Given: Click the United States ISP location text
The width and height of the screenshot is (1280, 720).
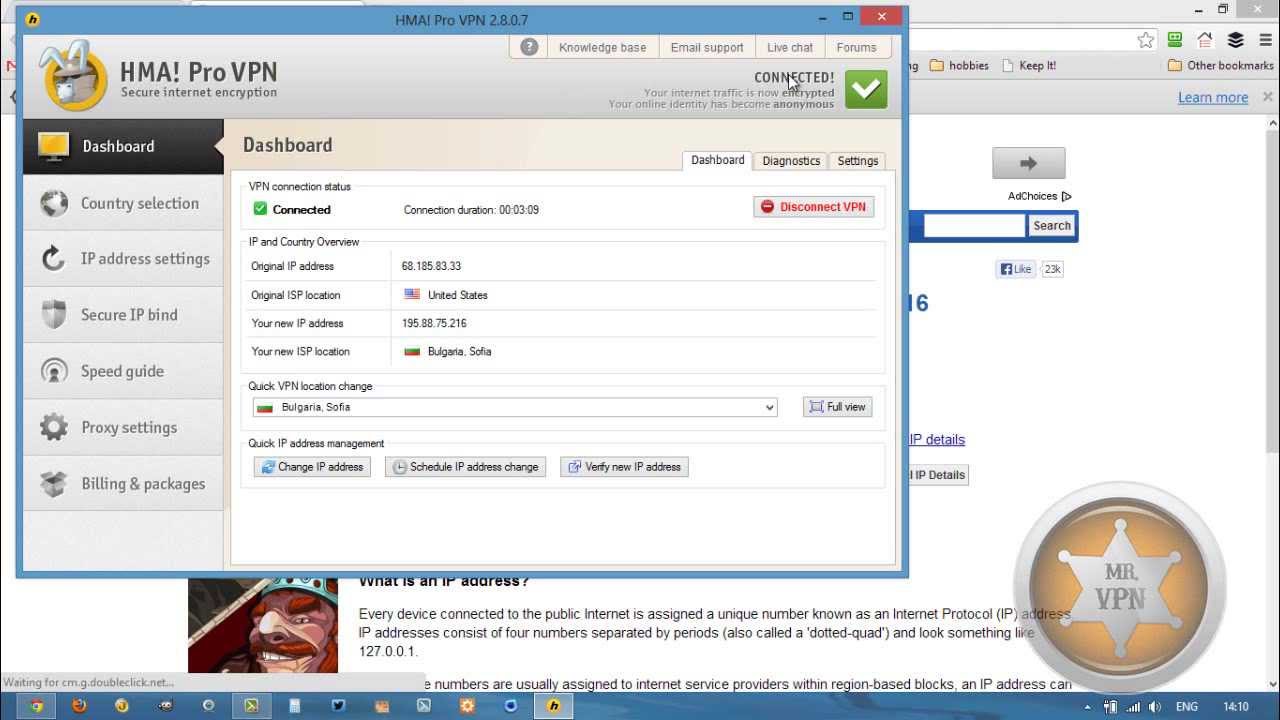Looking at the screenshot, I should pyautogui.click(x=457, y=295).
